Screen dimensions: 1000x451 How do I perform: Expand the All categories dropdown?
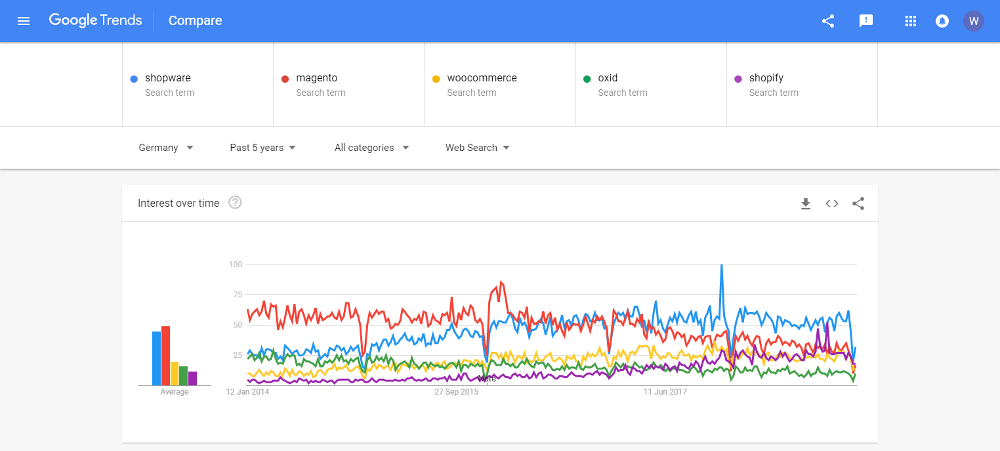tap(371, 147)
